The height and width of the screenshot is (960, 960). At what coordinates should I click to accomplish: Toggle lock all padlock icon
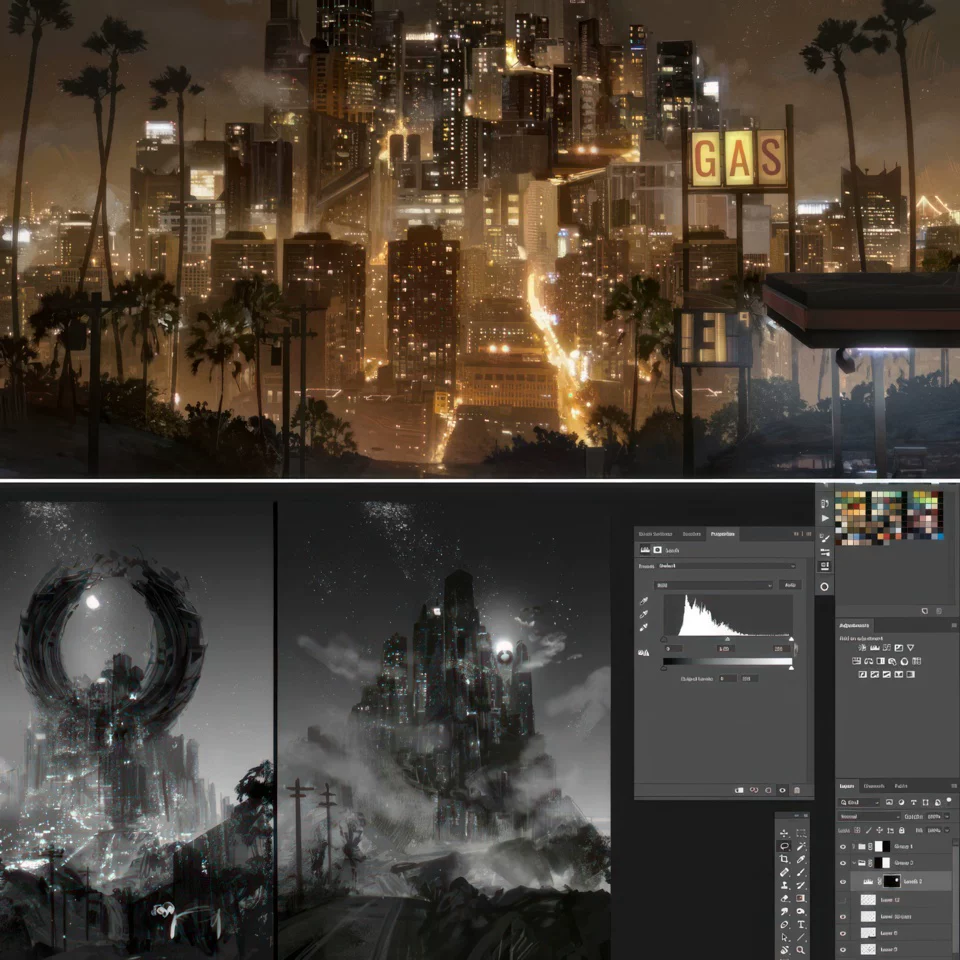click(x=902, y=830)
